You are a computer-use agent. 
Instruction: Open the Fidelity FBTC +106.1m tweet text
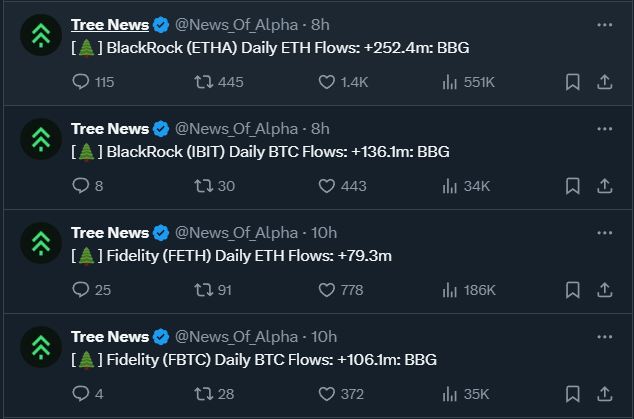254,360
